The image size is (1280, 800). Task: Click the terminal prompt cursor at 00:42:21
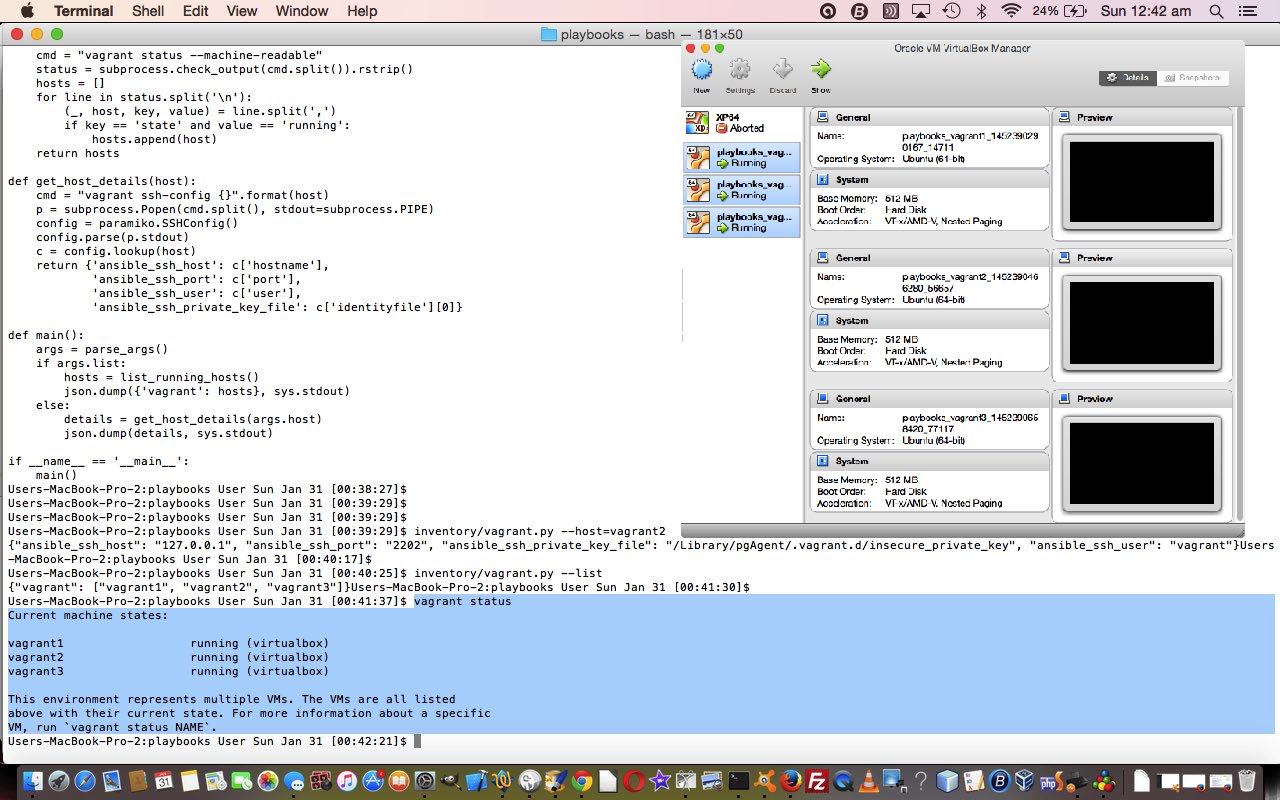pyautogui.click(x=418, y=741)
